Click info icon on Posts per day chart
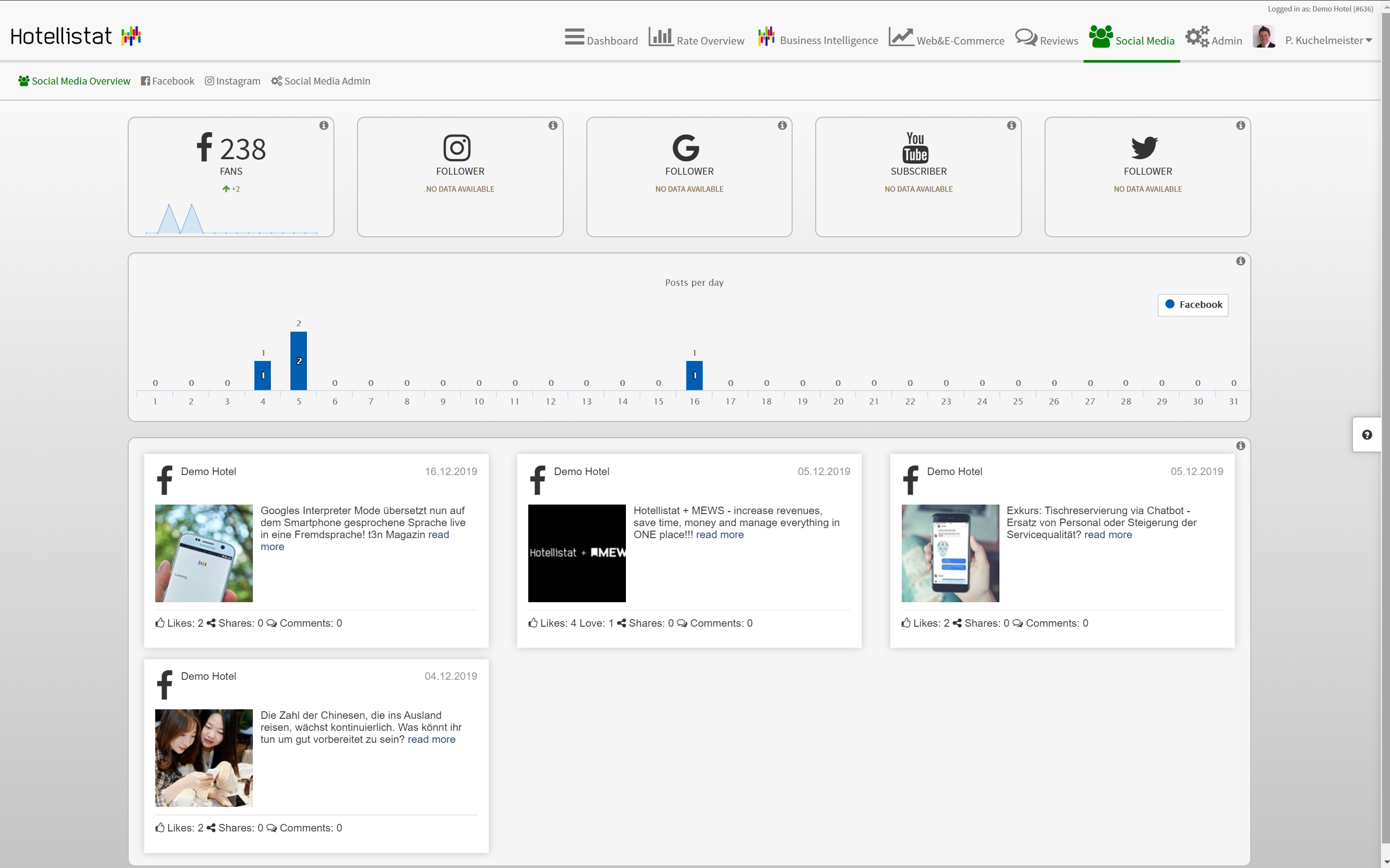 point(1240,261)
